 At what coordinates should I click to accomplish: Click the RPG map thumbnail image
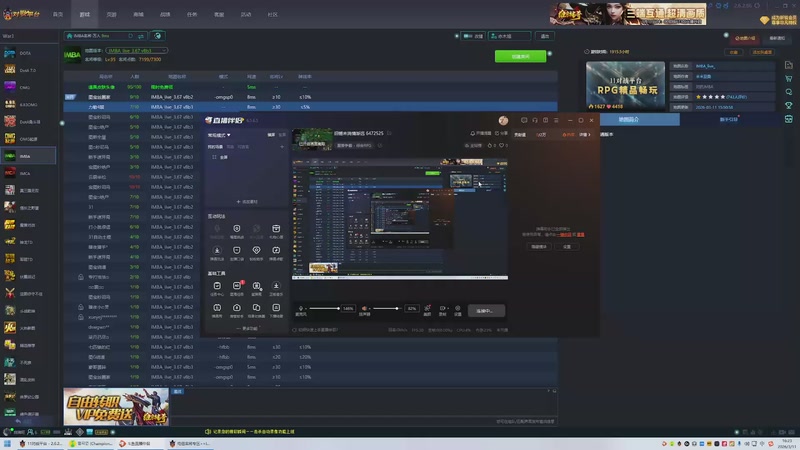tap(626, 86)
